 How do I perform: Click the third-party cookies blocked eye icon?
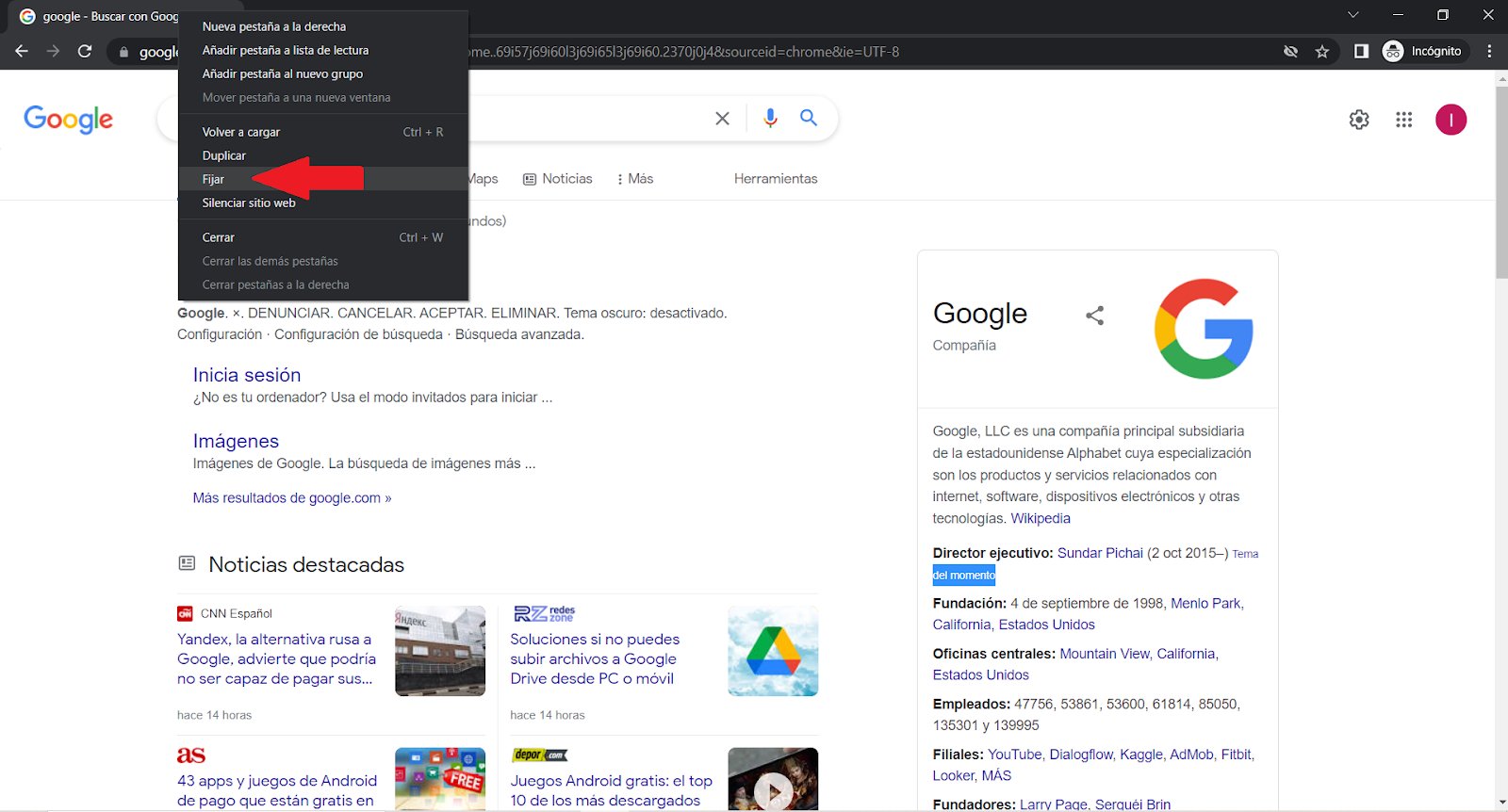point(1291,51)
